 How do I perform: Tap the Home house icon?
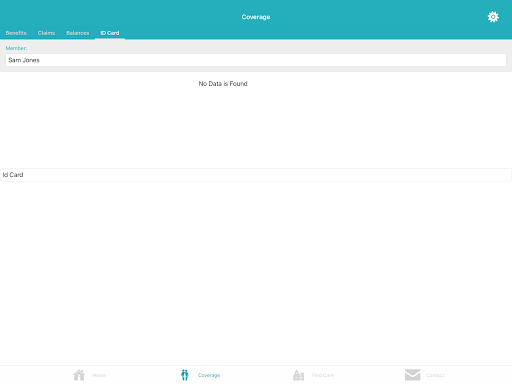pos(79,375)
